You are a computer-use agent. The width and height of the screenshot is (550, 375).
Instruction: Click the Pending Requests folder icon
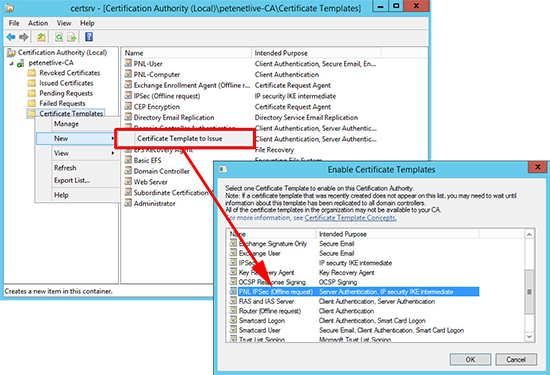32,93
